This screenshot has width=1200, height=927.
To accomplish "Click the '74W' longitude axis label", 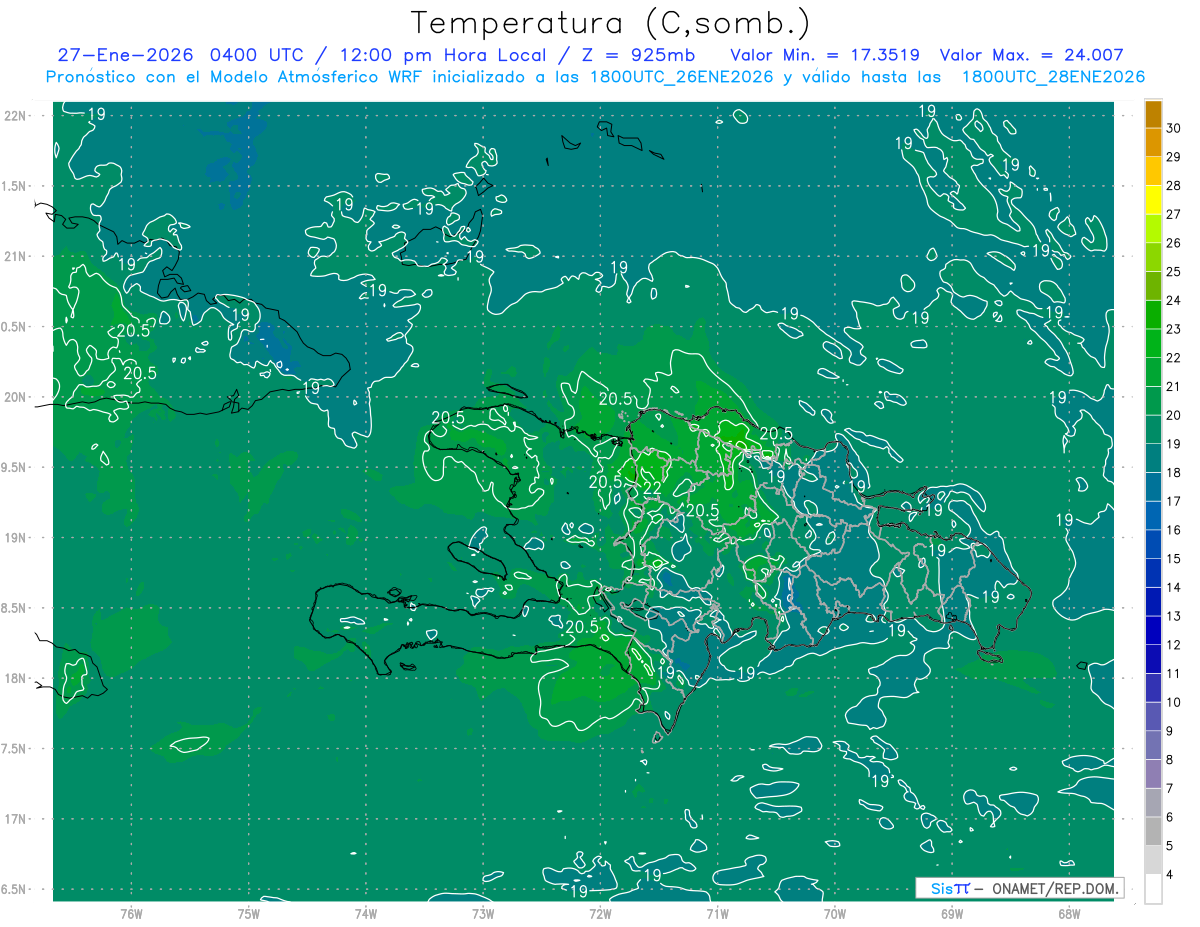I will click(x=366, y=914).
